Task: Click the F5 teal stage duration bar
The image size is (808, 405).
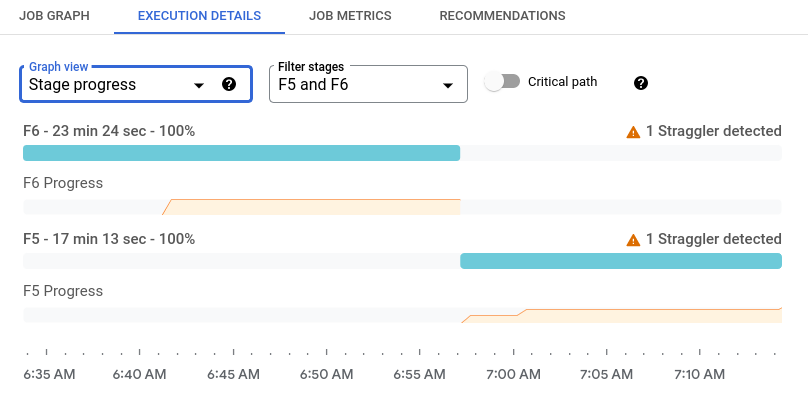Action: pos(620,261)
